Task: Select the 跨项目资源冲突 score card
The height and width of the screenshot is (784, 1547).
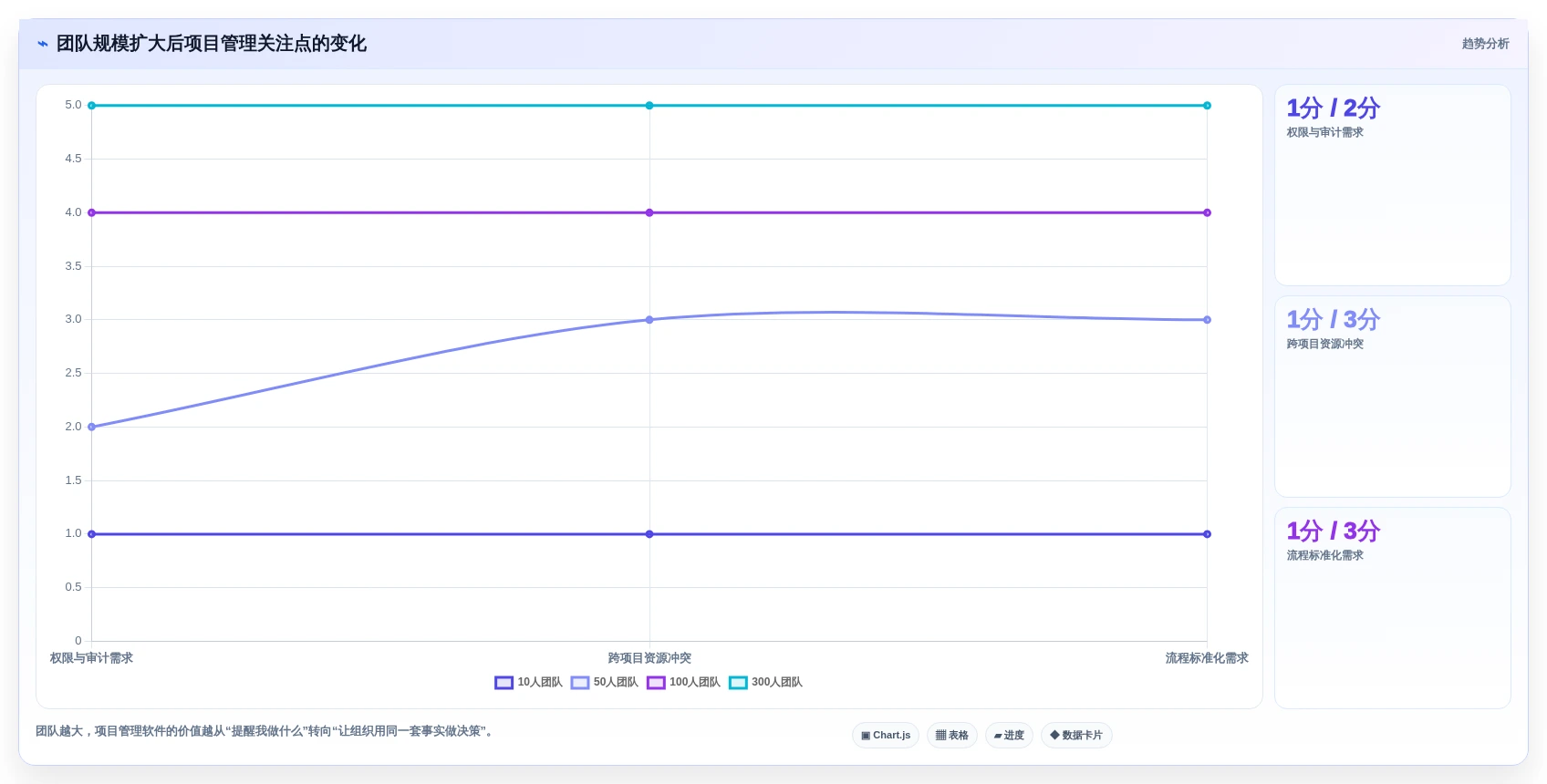Action: pos(1392,397)
